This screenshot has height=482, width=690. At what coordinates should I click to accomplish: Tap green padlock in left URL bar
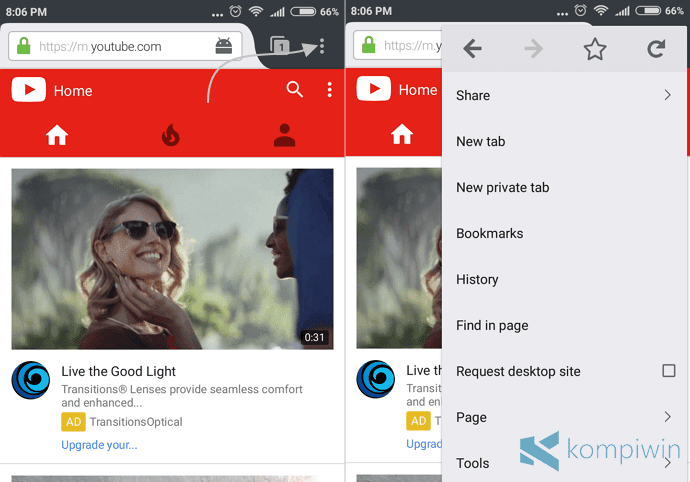(x=24, y=46)
